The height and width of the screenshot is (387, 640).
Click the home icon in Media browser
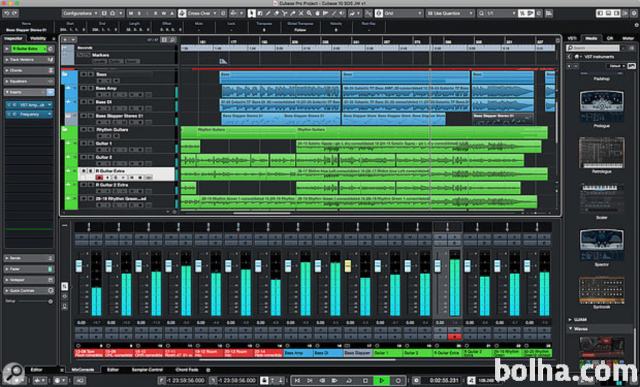[576, 57]
